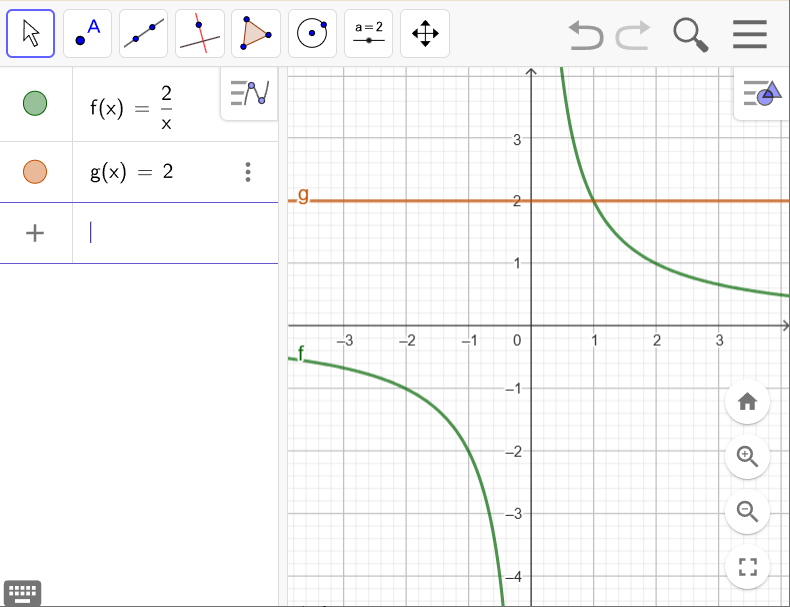Select the Move Graphics View tool
Screen dimensions: 790x607
point(425,34)
